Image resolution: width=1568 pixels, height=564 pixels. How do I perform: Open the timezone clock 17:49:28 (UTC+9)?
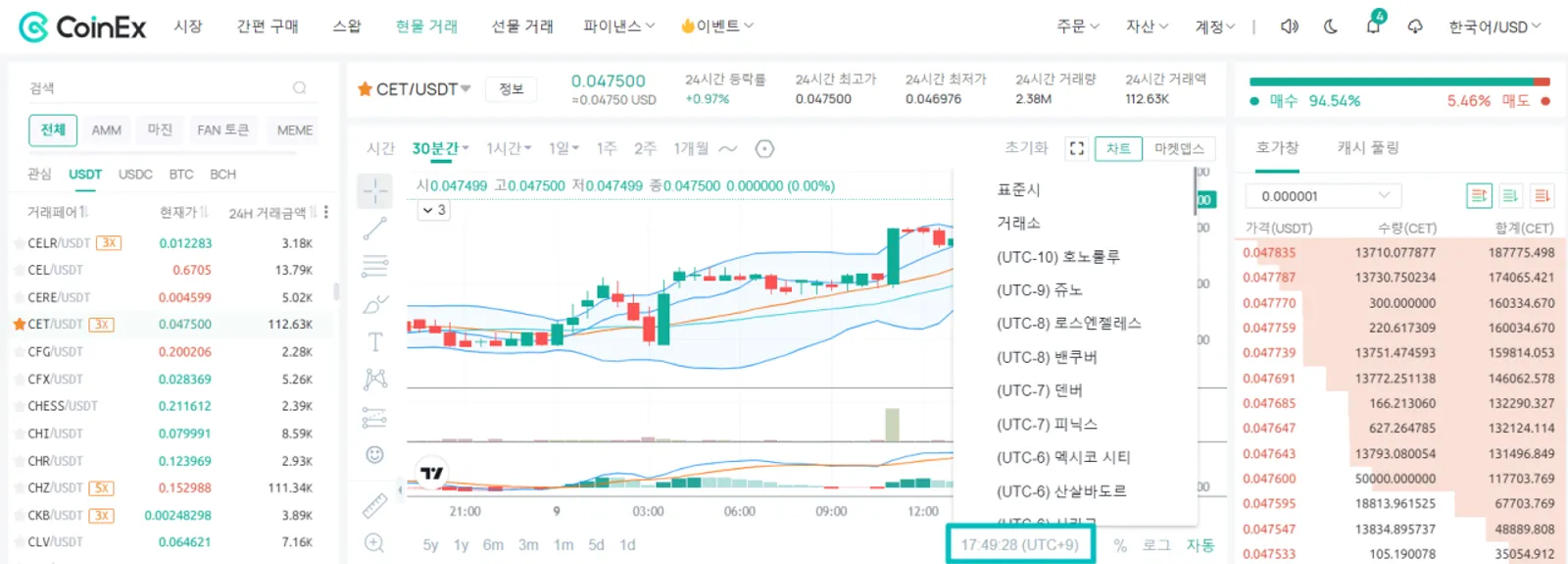(x=1020, y=544)
